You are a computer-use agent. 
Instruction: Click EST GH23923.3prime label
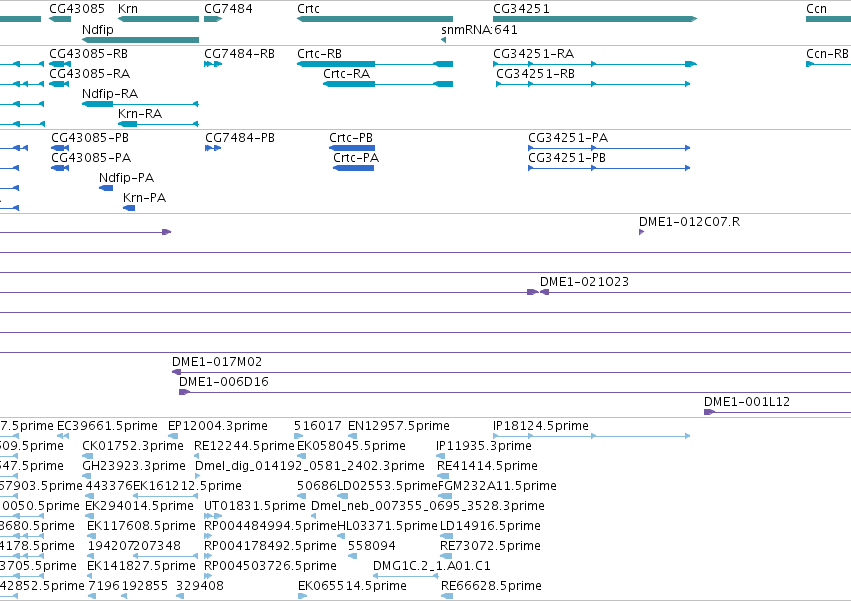[x=134, y=466]
